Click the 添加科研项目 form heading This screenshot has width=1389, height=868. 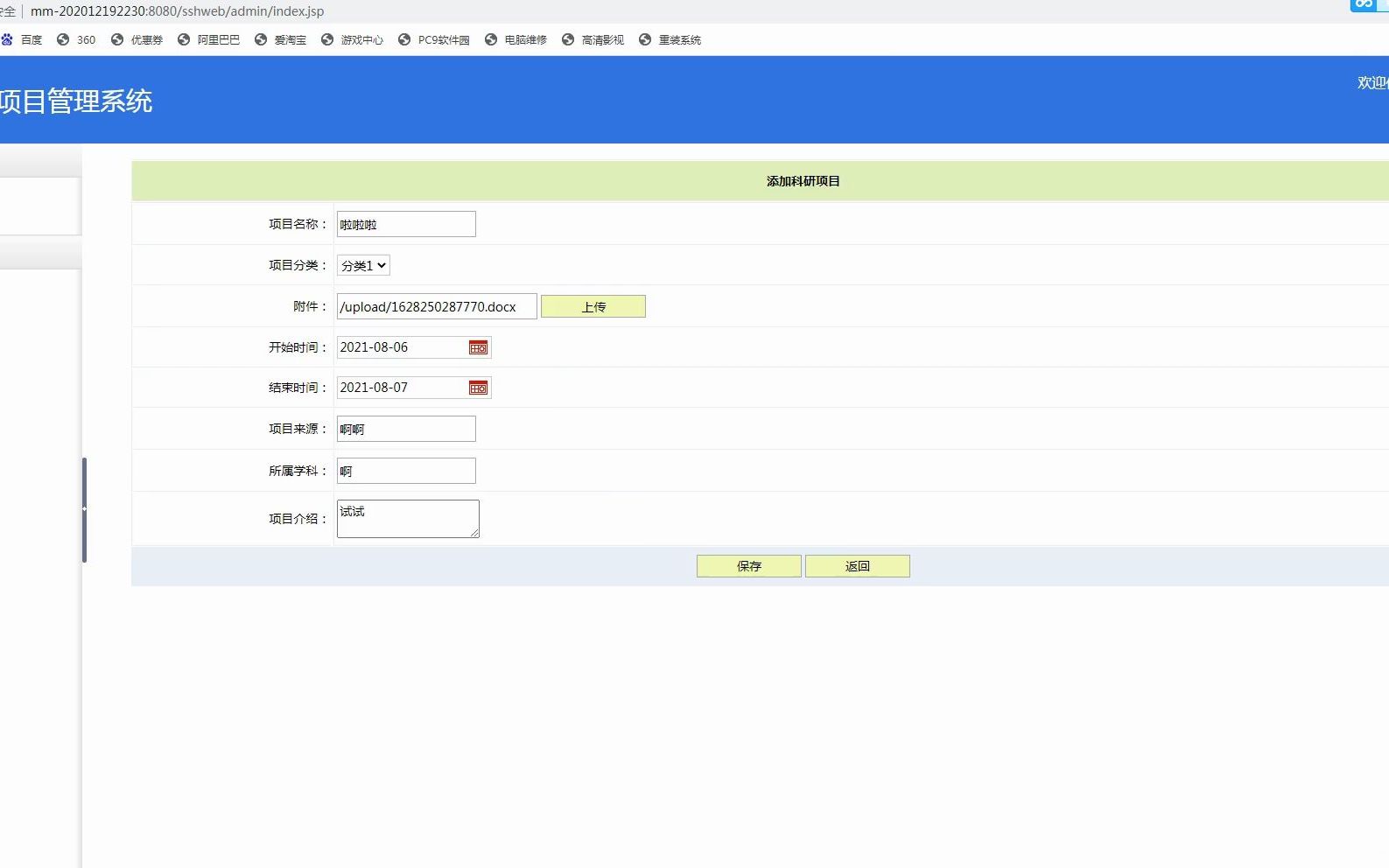point(803,181)
